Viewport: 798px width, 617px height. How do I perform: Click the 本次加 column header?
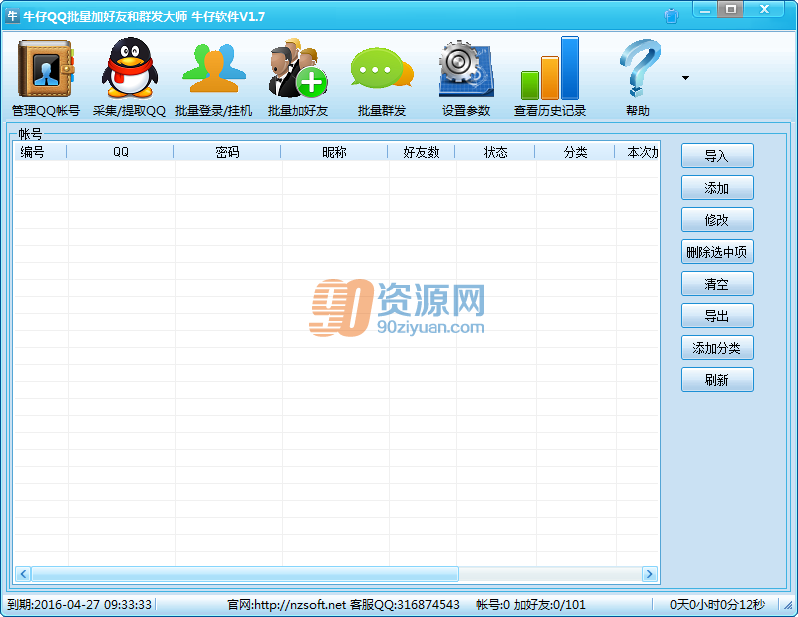(x=638, y=152)
